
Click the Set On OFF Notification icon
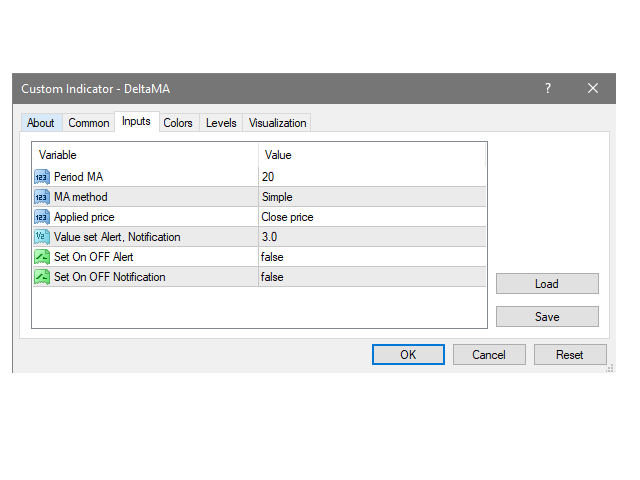42,277
